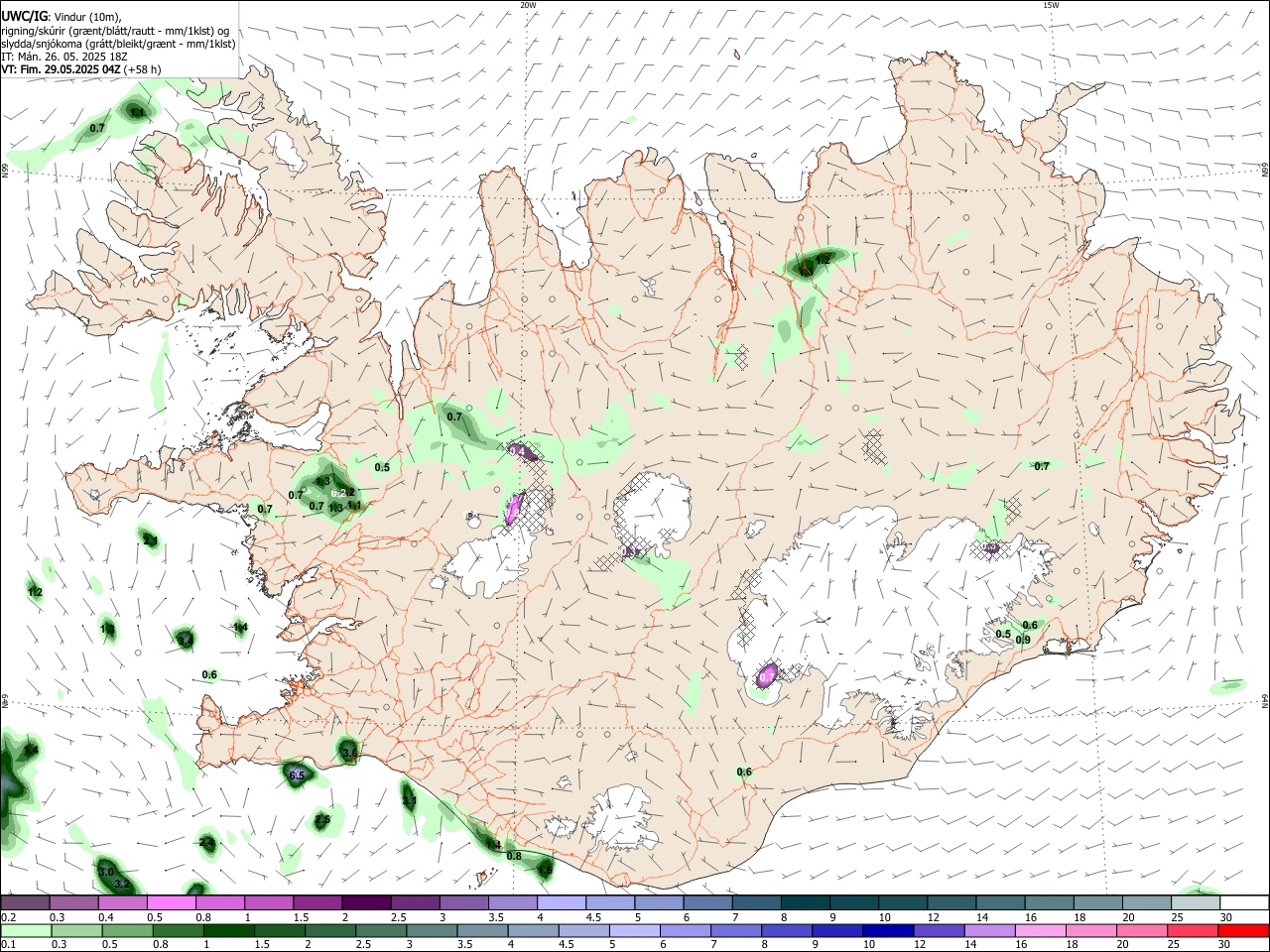Click the bright red legend swatch labeled 30
The width and height of the screenshot is (1270, 952).
[1244, 931]
